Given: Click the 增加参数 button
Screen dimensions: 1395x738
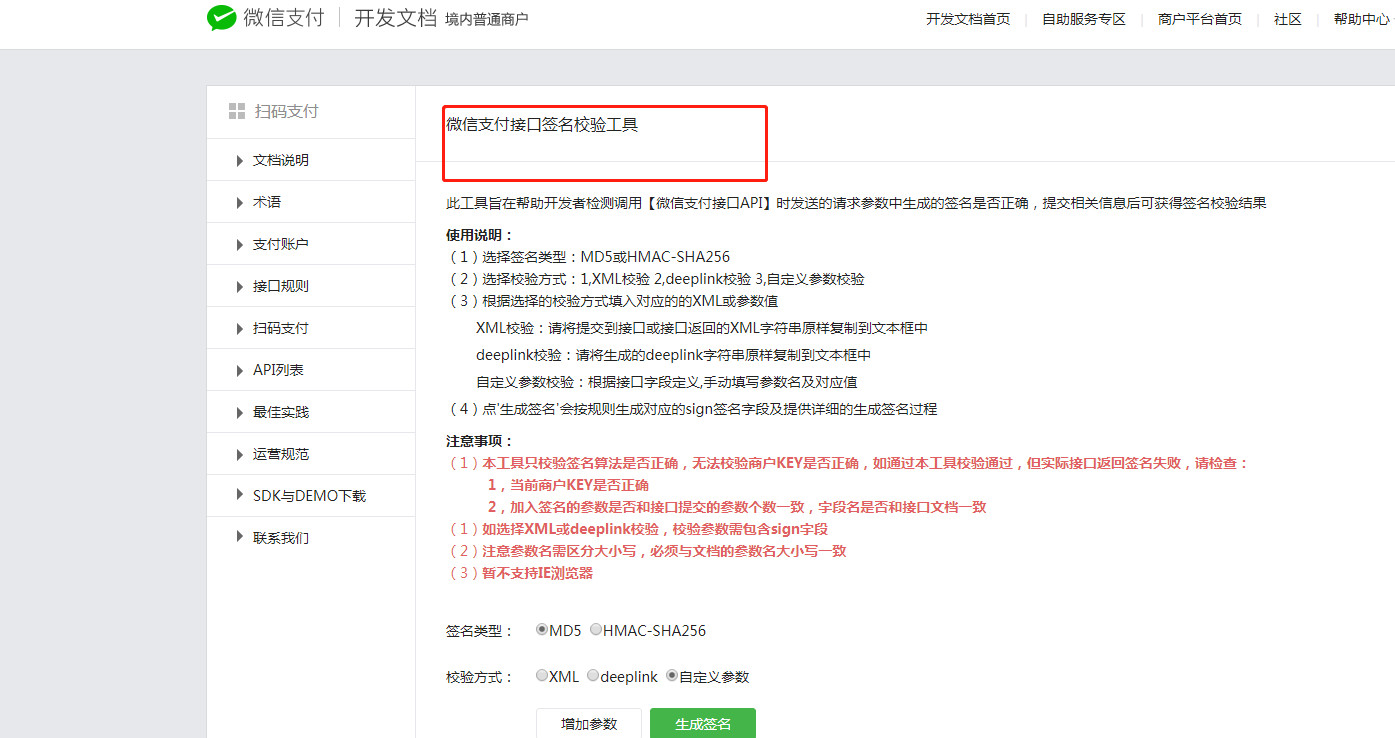Looking at the screenshot, I should 589,723.
